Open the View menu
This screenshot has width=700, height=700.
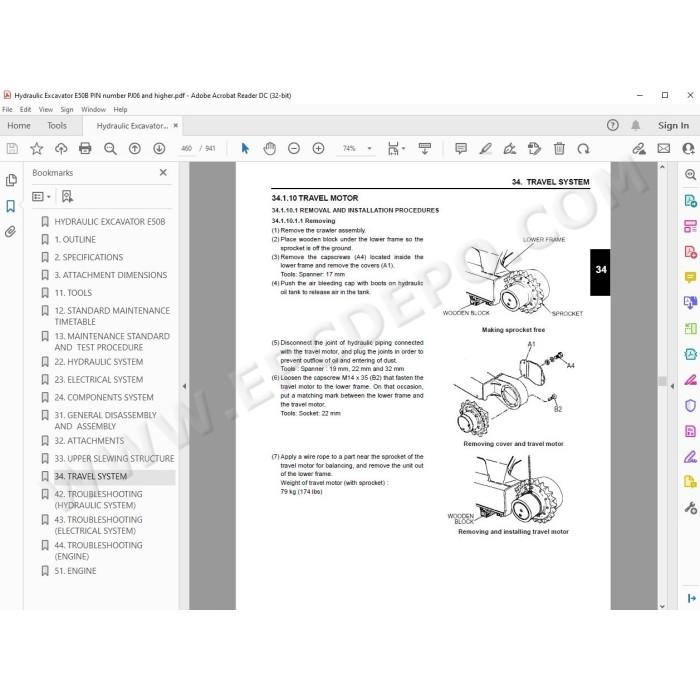click(x=46, y=109)
